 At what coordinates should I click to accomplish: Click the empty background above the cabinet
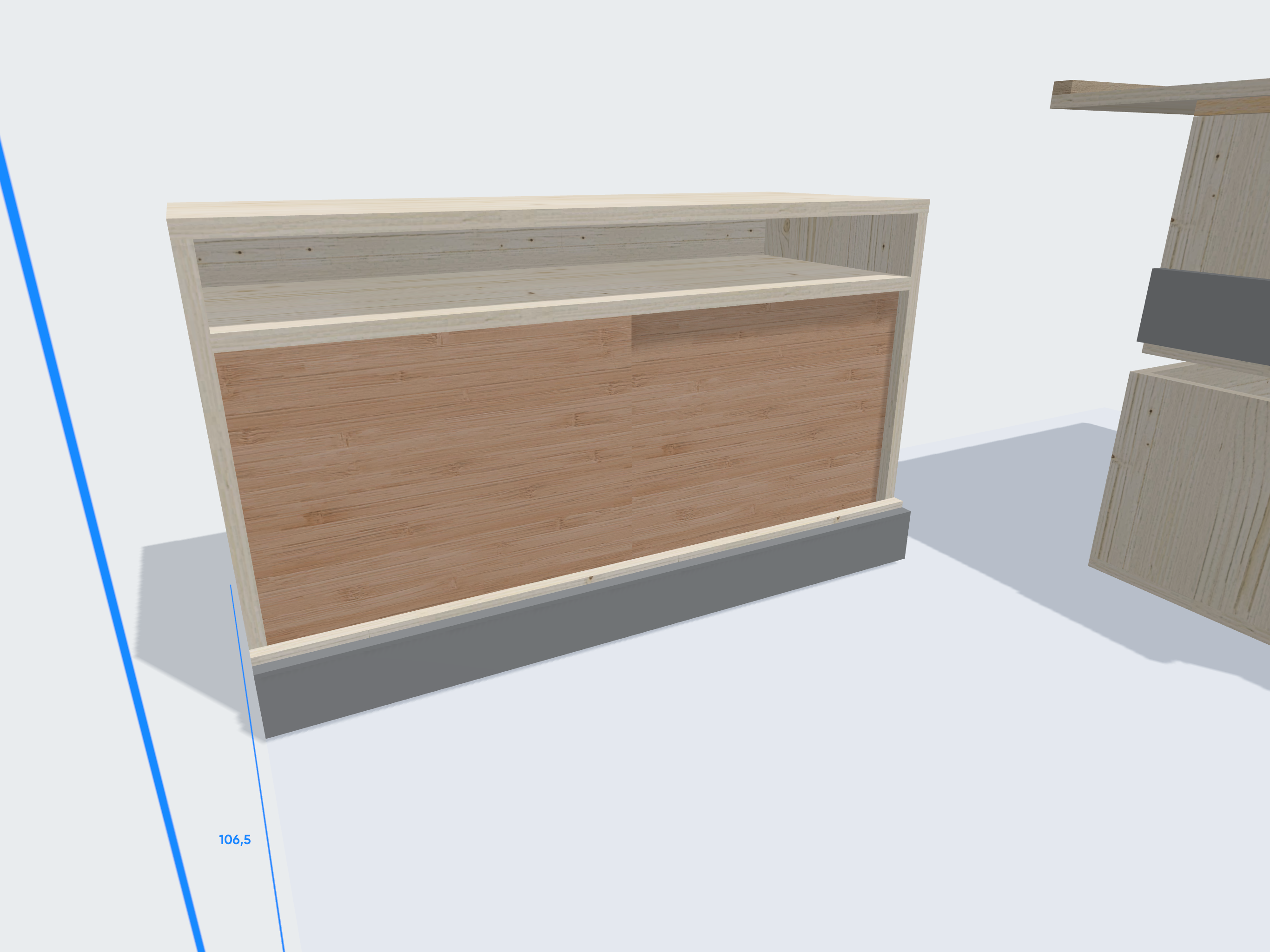coord(517,86)
